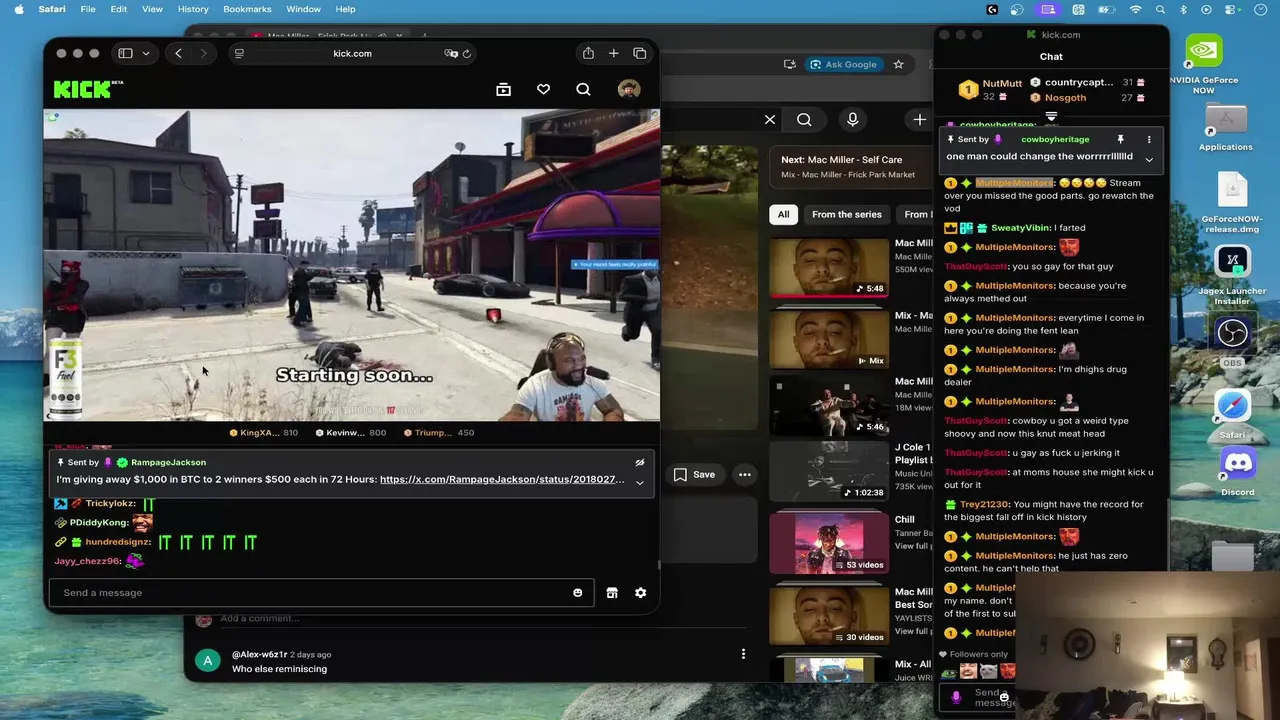Open the Kick browse/clips icon in header
The image size is (1280, 720).
(503, 89)
